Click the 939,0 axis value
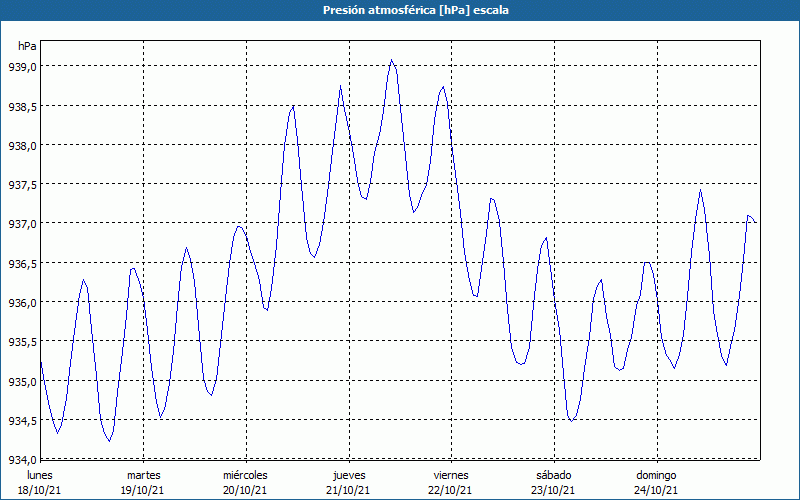800x500 pixels. [22, 67]
